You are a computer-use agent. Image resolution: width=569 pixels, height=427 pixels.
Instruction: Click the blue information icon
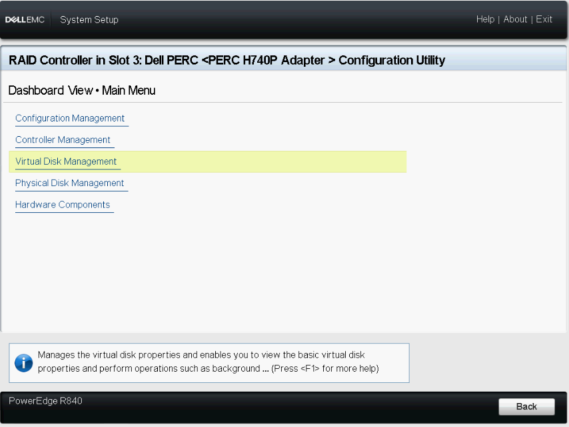(24, 363)
